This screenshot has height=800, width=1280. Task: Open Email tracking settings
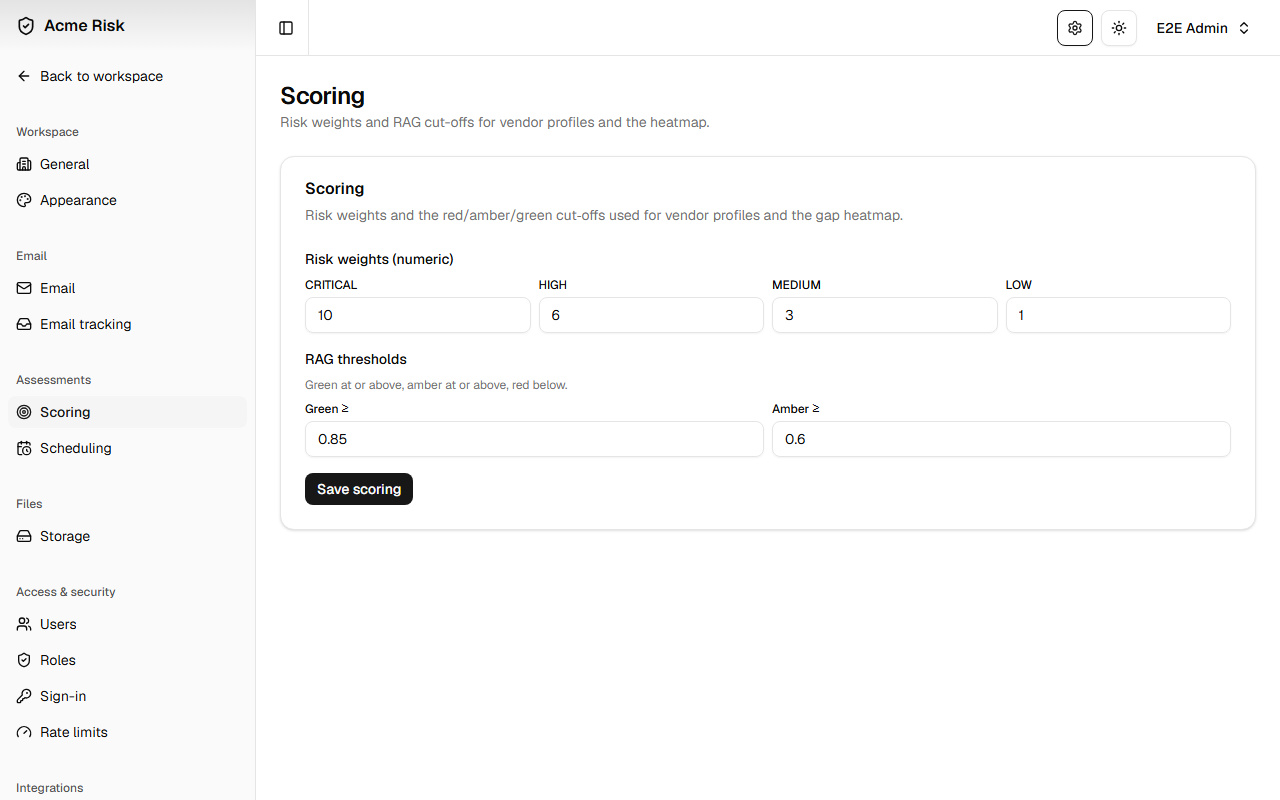pos(127,324)
